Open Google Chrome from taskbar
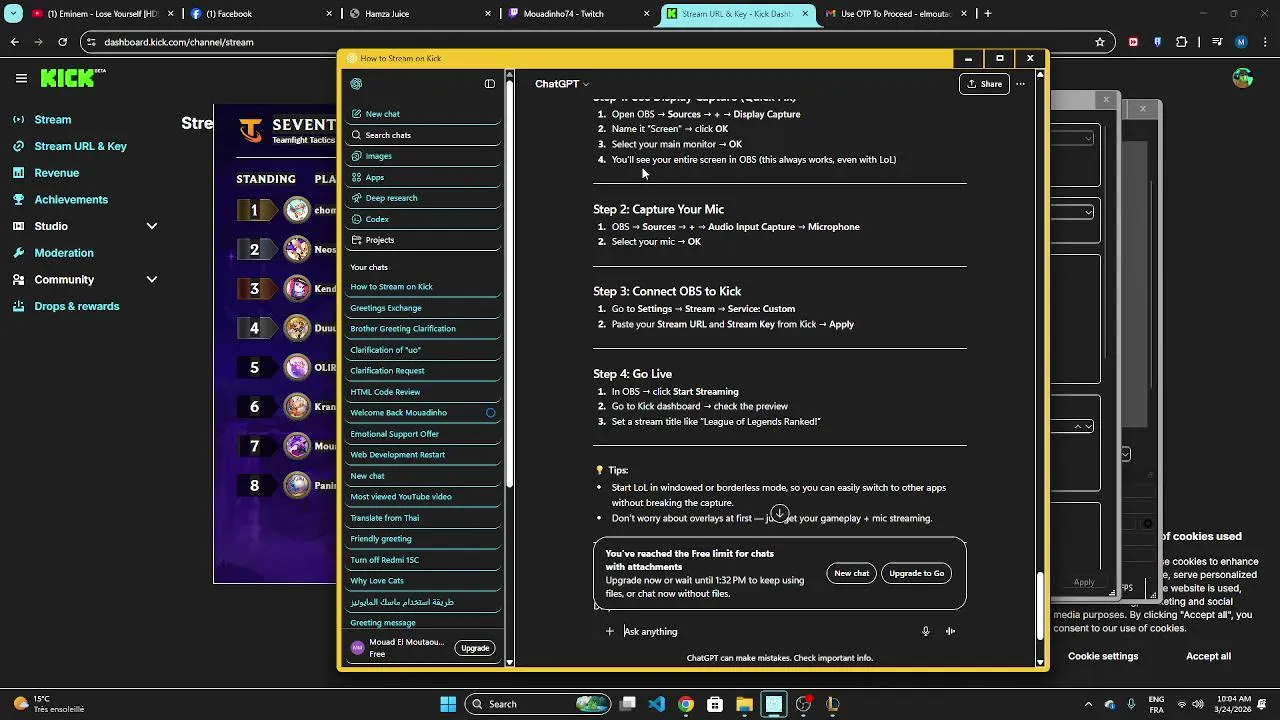 [x=686, y=704]
